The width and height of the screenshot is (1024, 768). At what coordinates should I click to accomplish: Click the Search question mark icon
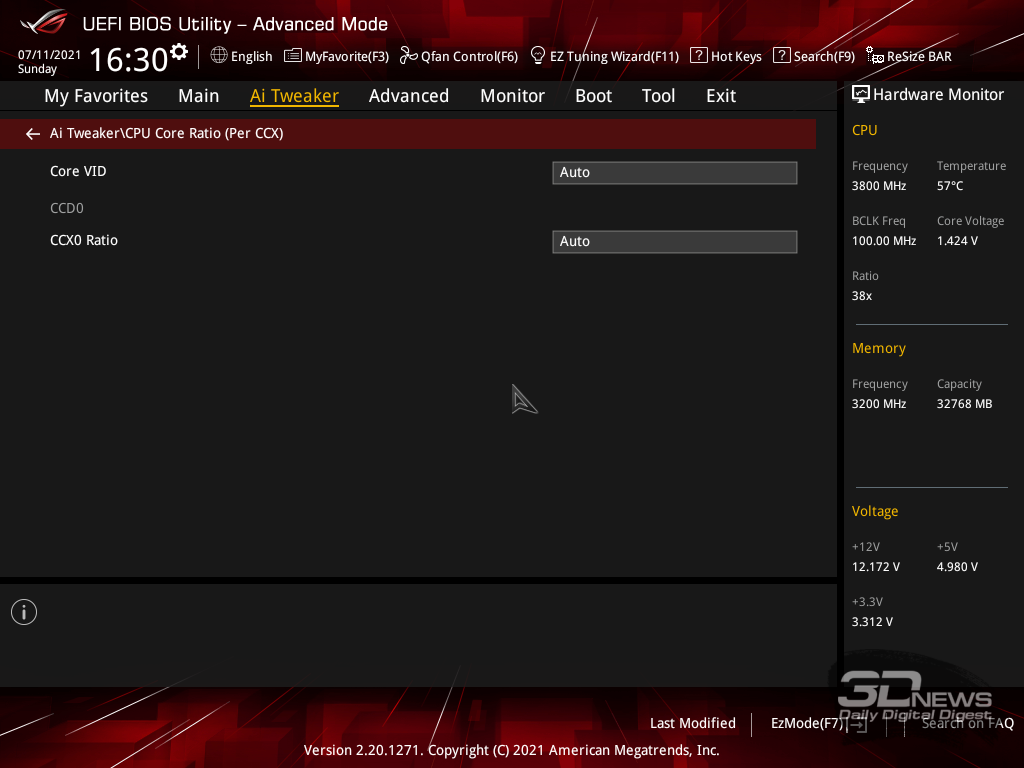782,56
